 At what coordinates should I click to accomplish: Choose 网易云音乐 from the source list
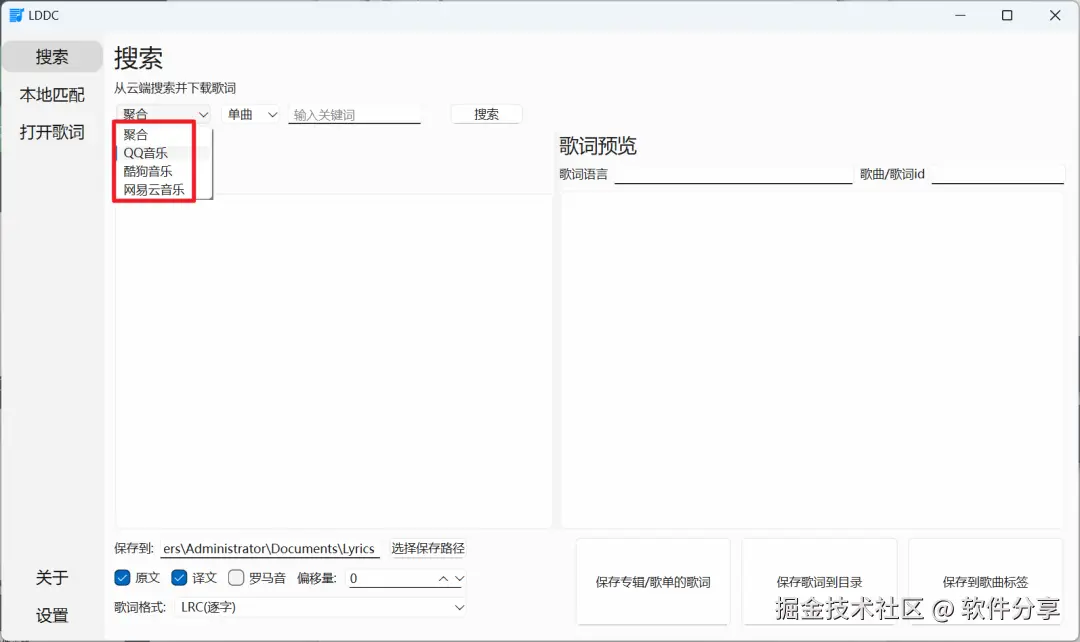(164, 189)
